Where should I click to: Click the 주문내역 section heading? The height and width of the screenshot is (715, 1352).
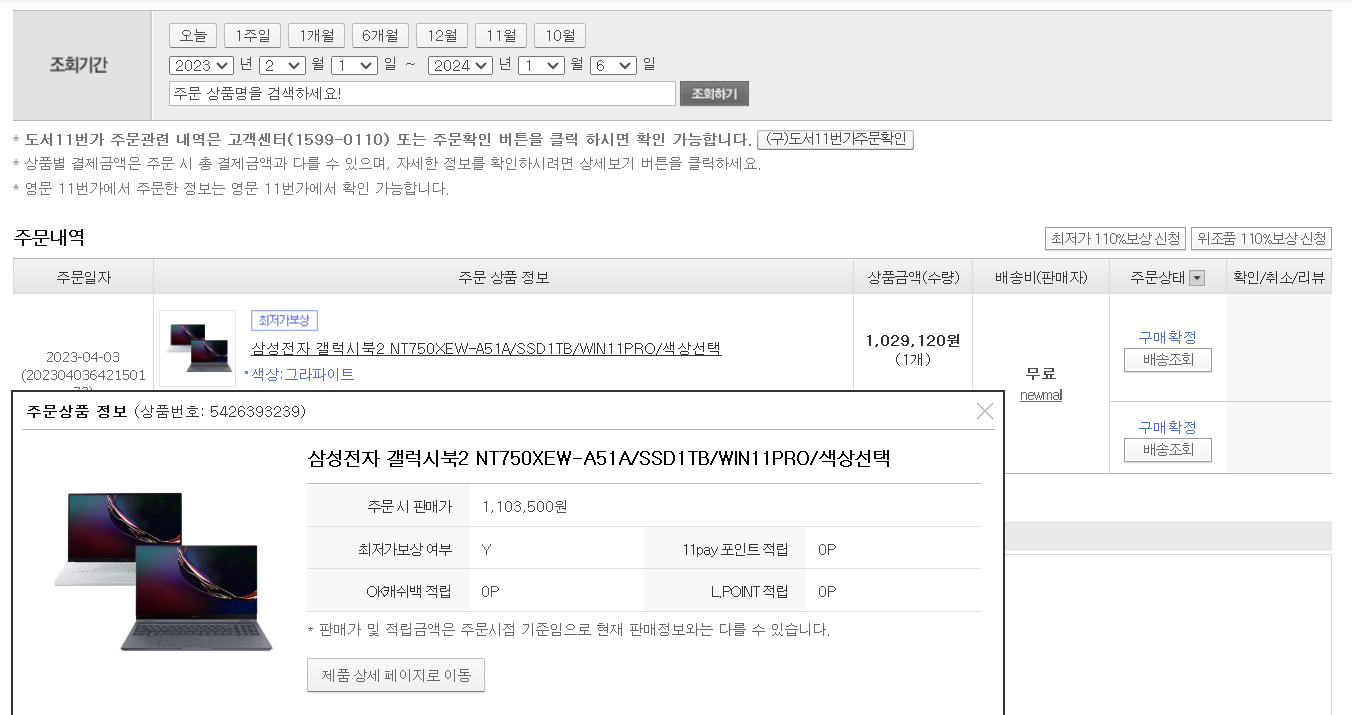point(49,238)
